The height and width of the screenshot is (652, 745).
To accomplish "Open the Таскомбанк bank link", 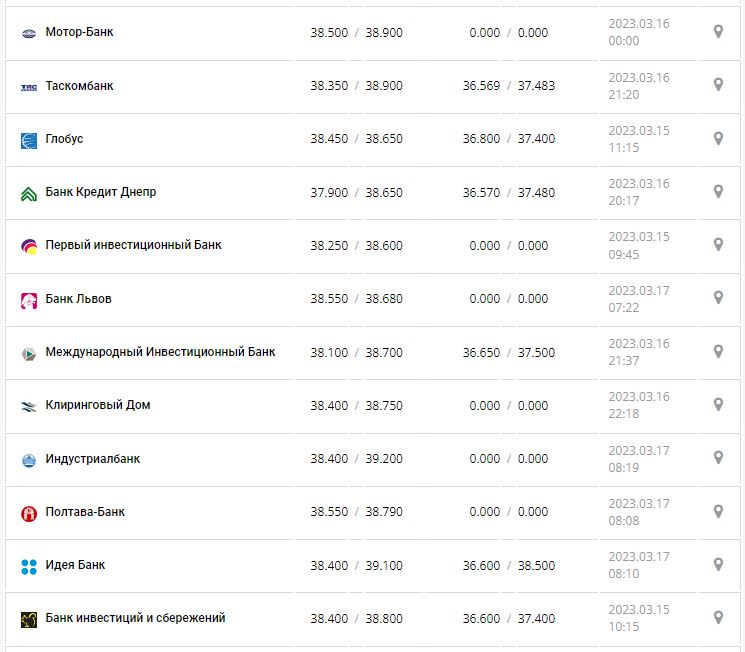I will [x=79, y=86].
